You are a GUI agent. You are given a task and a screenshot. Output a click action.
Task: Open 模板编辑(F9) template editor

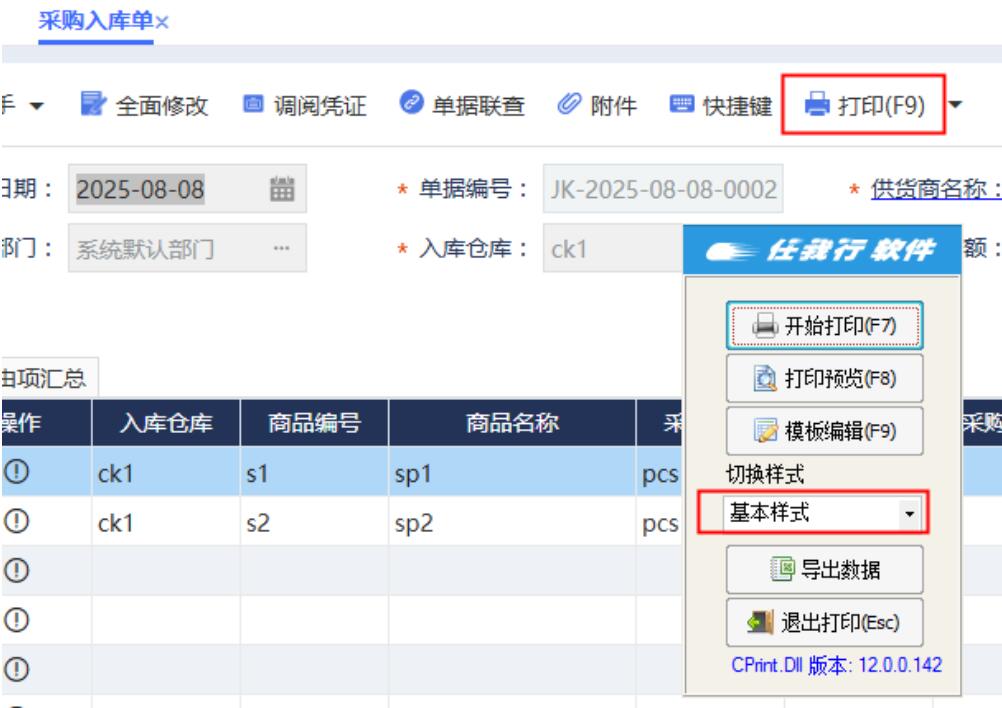click(x=824, y=431)
